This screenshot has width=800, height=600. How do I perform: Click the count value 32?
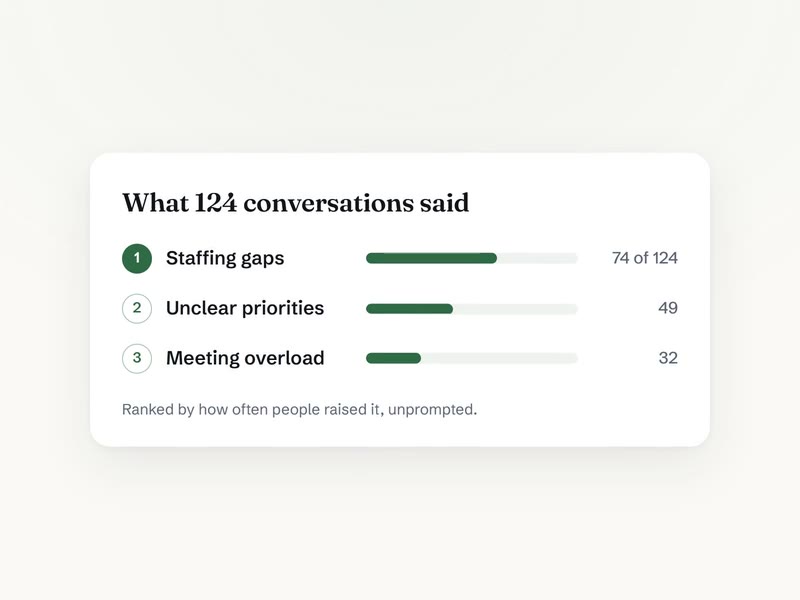[668, 358]
